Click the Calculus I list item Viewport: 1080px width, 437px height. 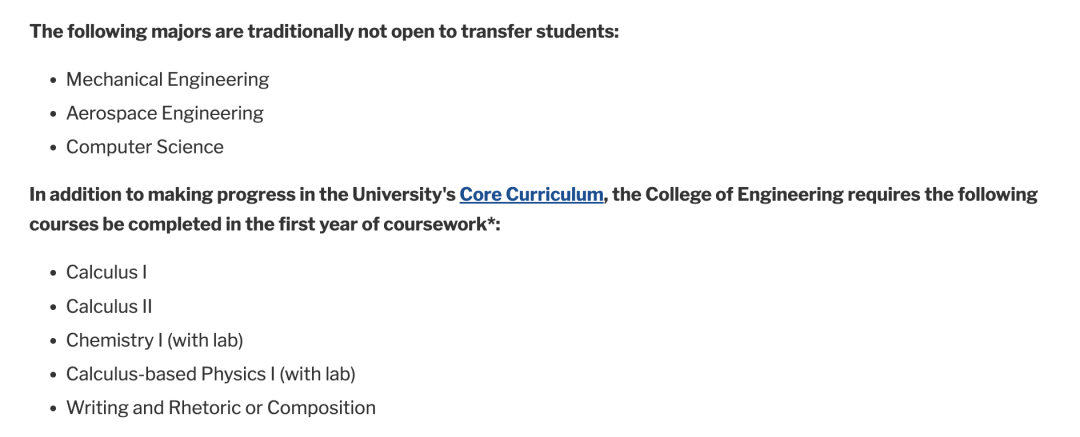(x=107, y=272)
